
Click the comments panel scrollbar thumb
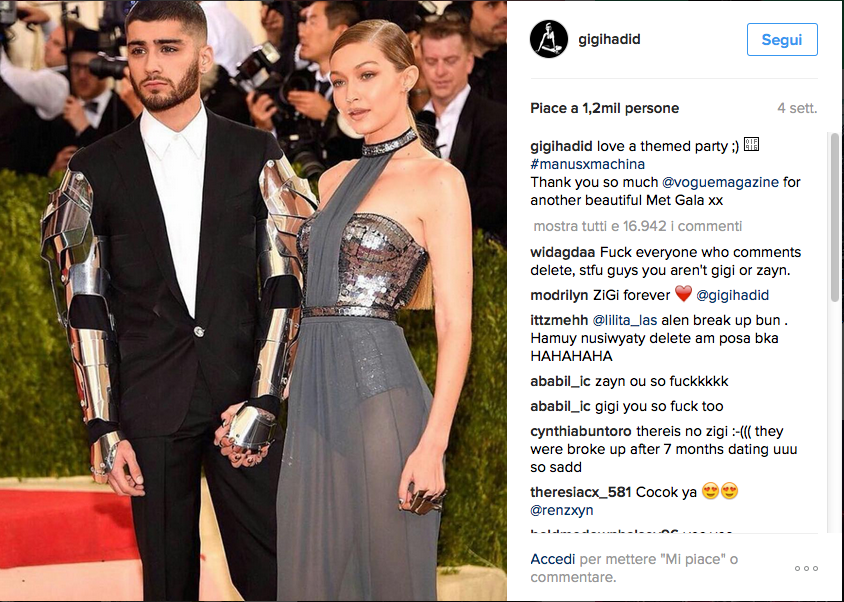[x=834, y=218]
